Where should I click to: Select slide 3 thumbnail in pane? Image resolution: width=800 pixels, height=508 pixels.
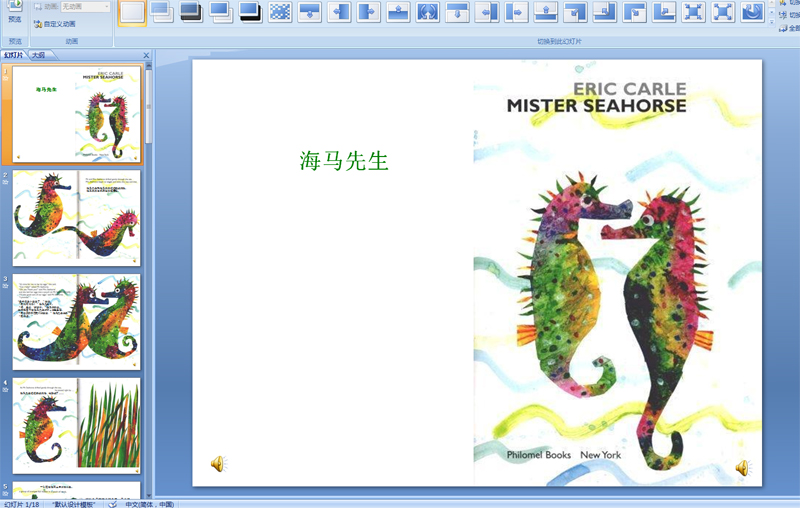point(77,322)
